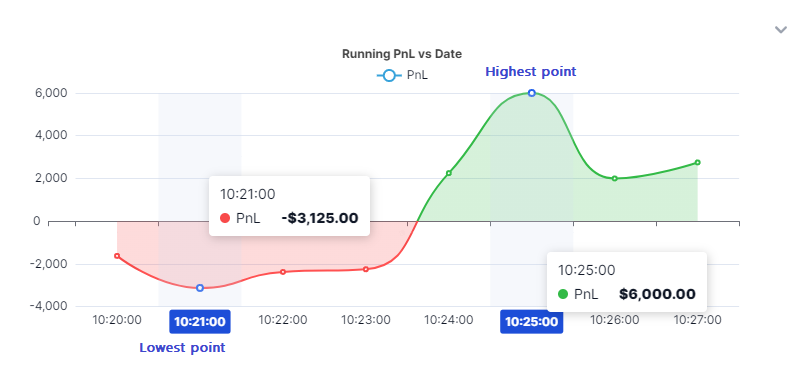
Task: Collapse the chart panel with the chevron
Action: click(781, 30)
